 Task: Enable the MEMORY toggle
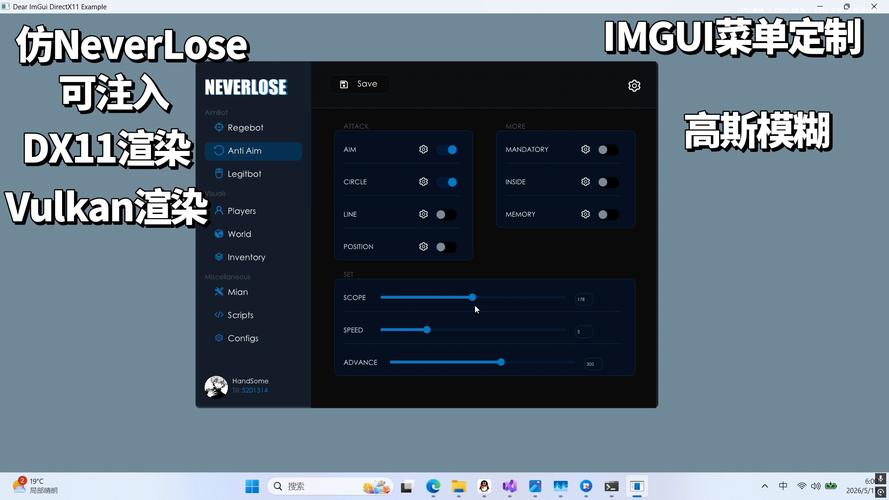pos(608,214)
